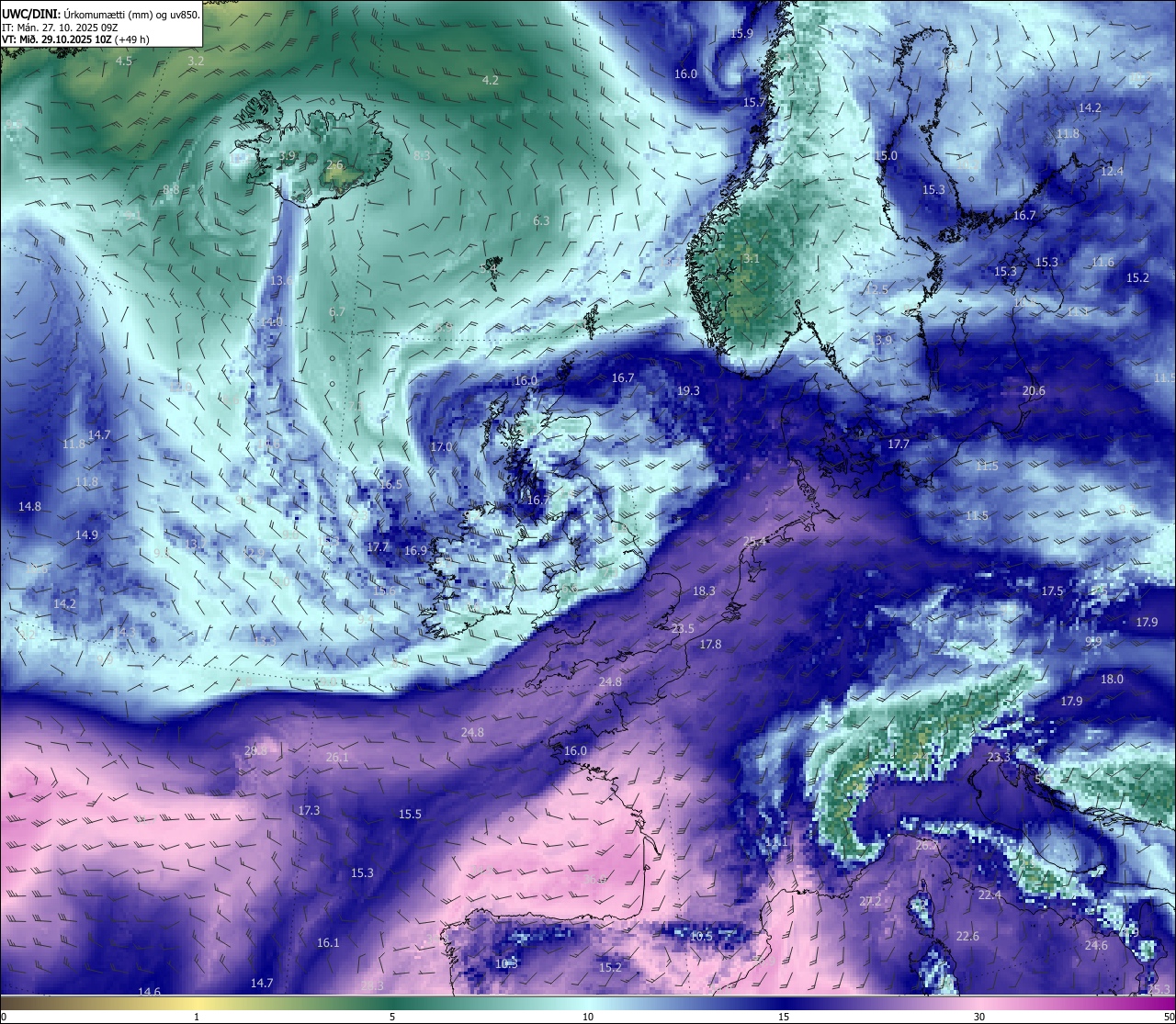Click the 50 tick on the color scale
This screenshot has width=1176, height=1024.
tap(1169, 1017)
